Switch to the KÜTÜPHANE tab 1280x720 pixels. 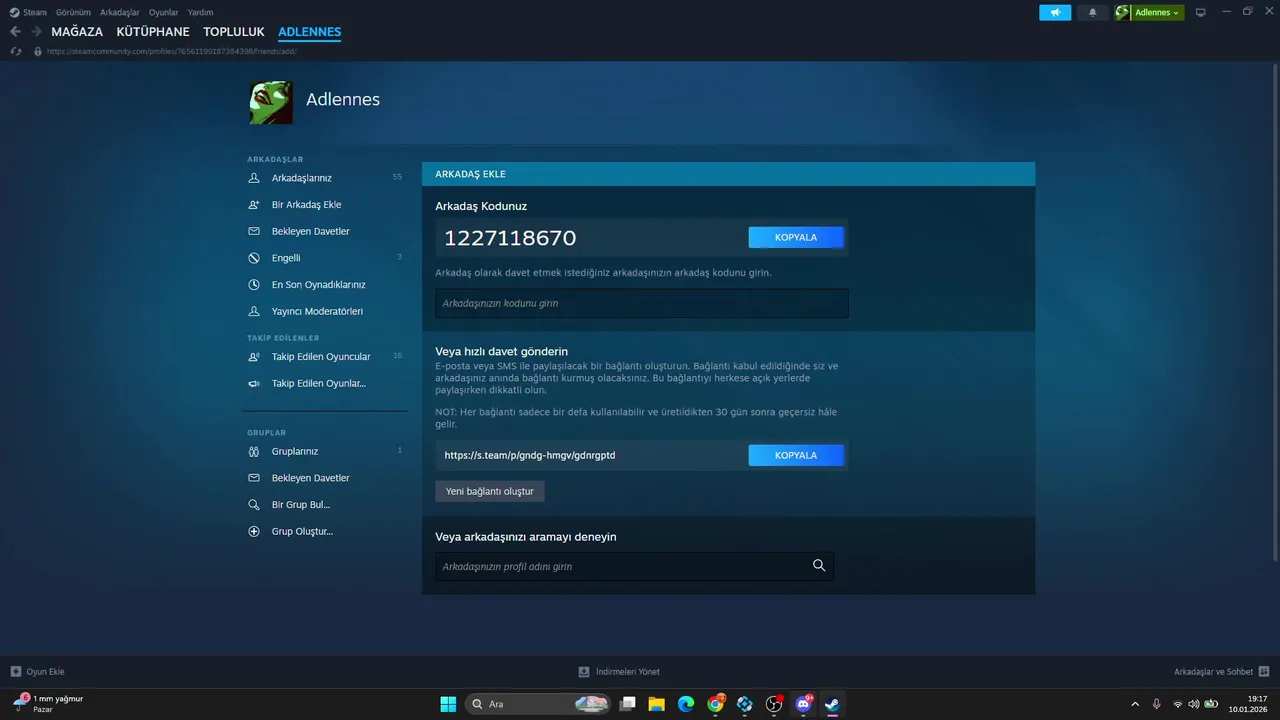coord(153,32)
